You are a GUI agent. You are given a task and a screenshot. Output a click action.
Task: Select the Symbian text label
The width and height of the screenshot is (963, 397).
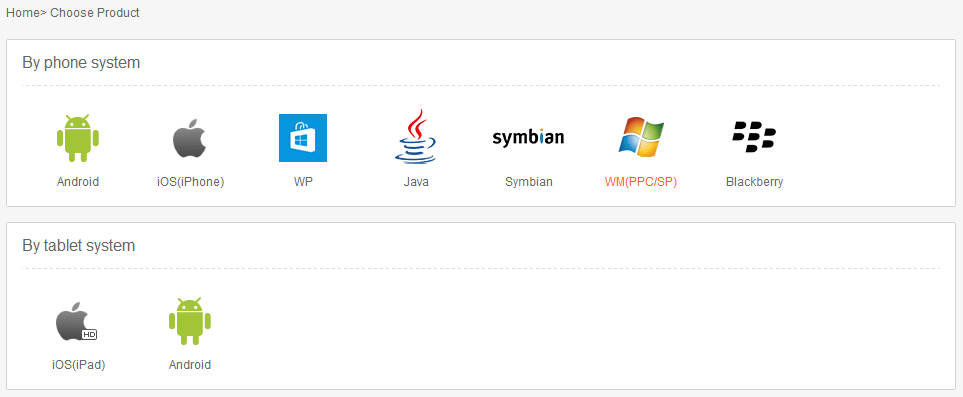pos(529,182)
